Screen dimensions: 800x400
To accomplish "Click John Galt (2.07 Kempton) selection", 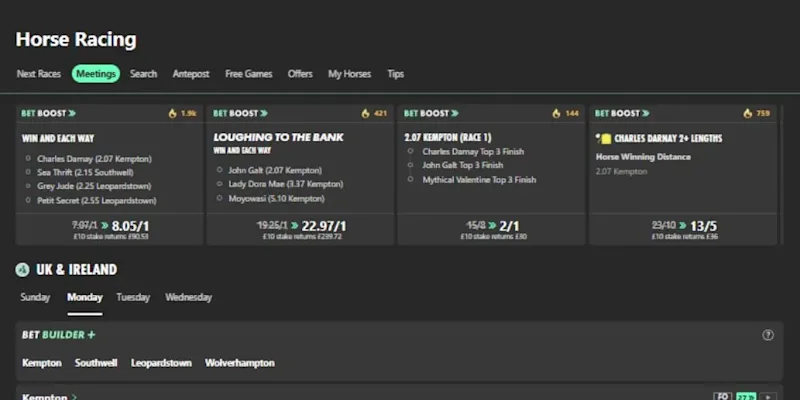I will 276,170.
